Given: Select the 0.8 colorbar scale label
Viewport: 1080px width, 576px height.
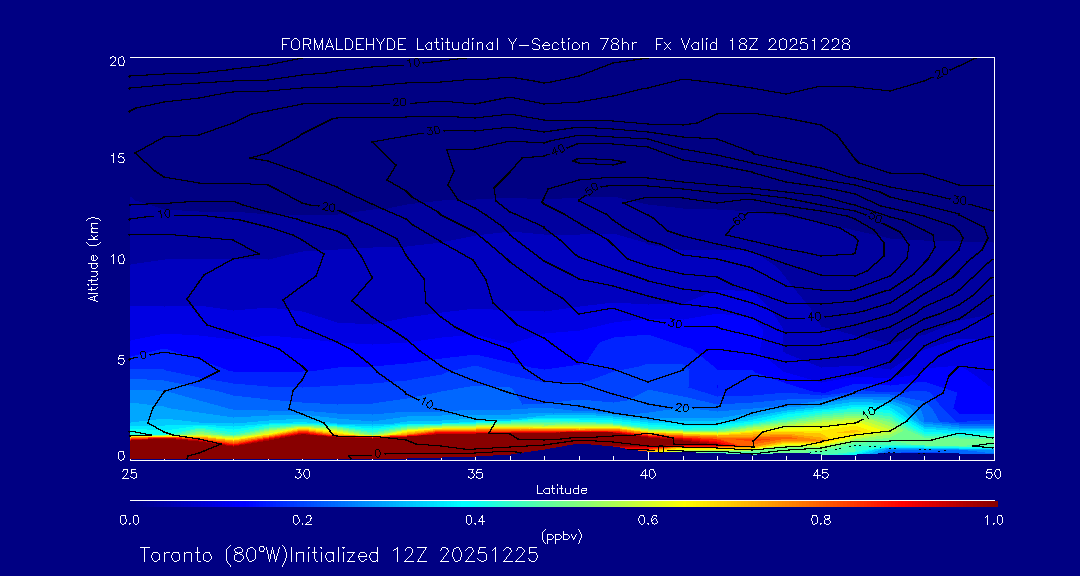Looking at the screenshot, I should [x=821, y=520].
